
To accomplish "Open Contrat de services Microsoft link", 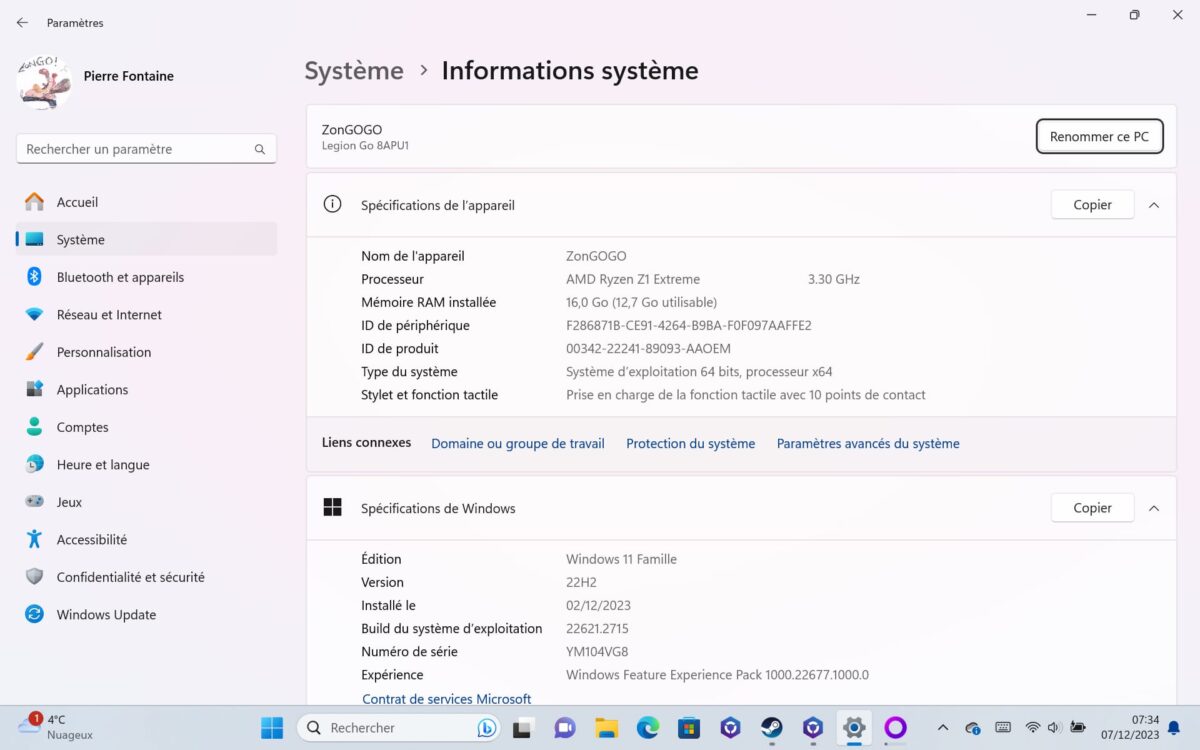I will (x=447, y=699).
